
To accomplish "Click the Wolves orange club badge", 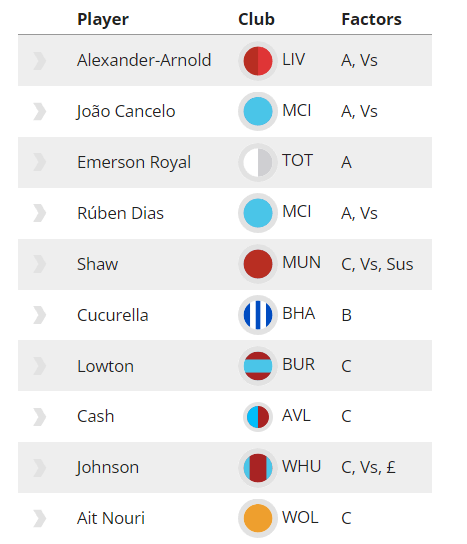I will [x=258, y=518].
